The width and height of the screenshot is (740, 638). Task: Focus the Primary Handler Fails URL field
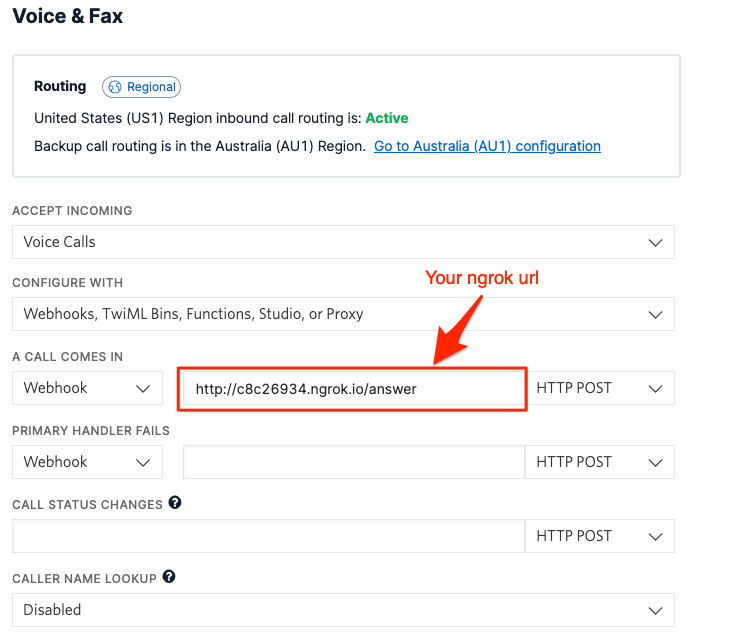pyautogui.click(x=354, y=462)
